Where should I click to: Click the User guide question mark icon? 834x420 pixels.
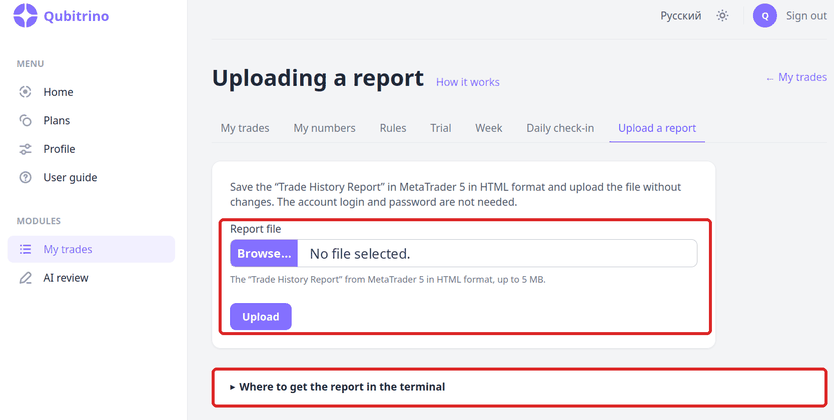pyautogui.click(x=25, y=177)
